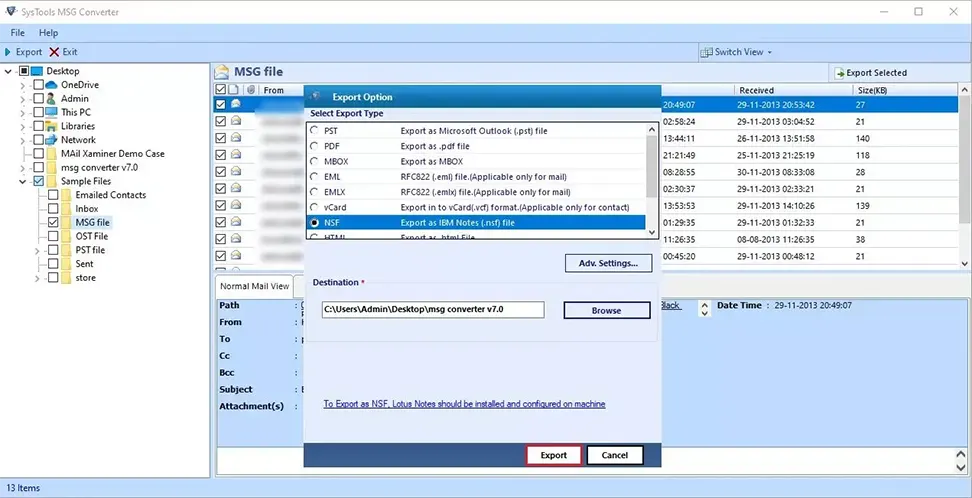Image resolution: width=972 pixels, height=498 pixels.
Task: Expand the Libraries tree node
Action: (x=23, y=126)
